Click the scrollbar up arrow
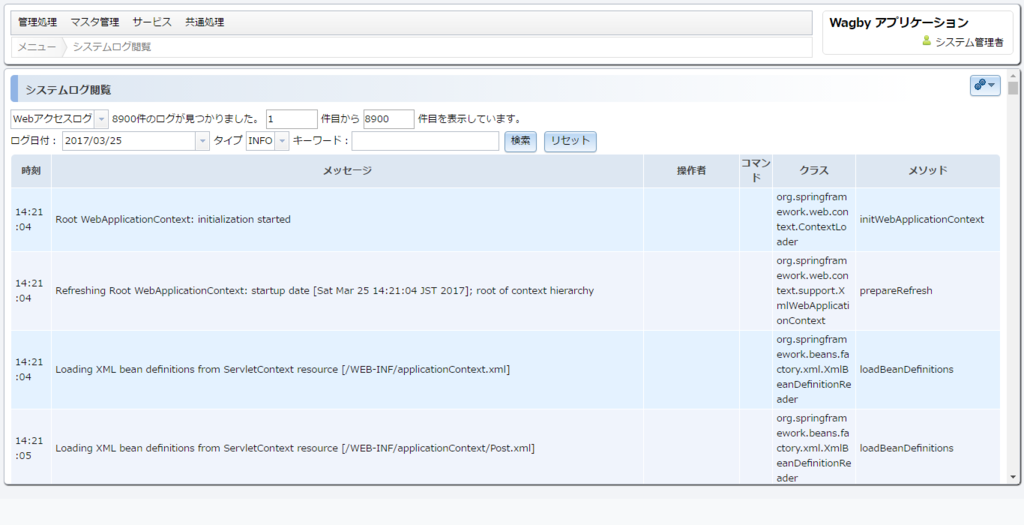Screen dimensions: 1024x525 point(1013,74)
